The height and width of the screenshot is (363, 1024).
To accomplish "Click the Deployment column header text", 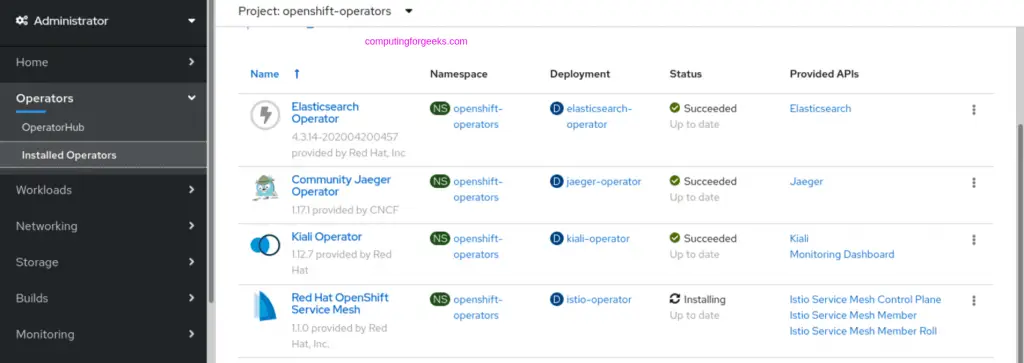I will point(580,74).
